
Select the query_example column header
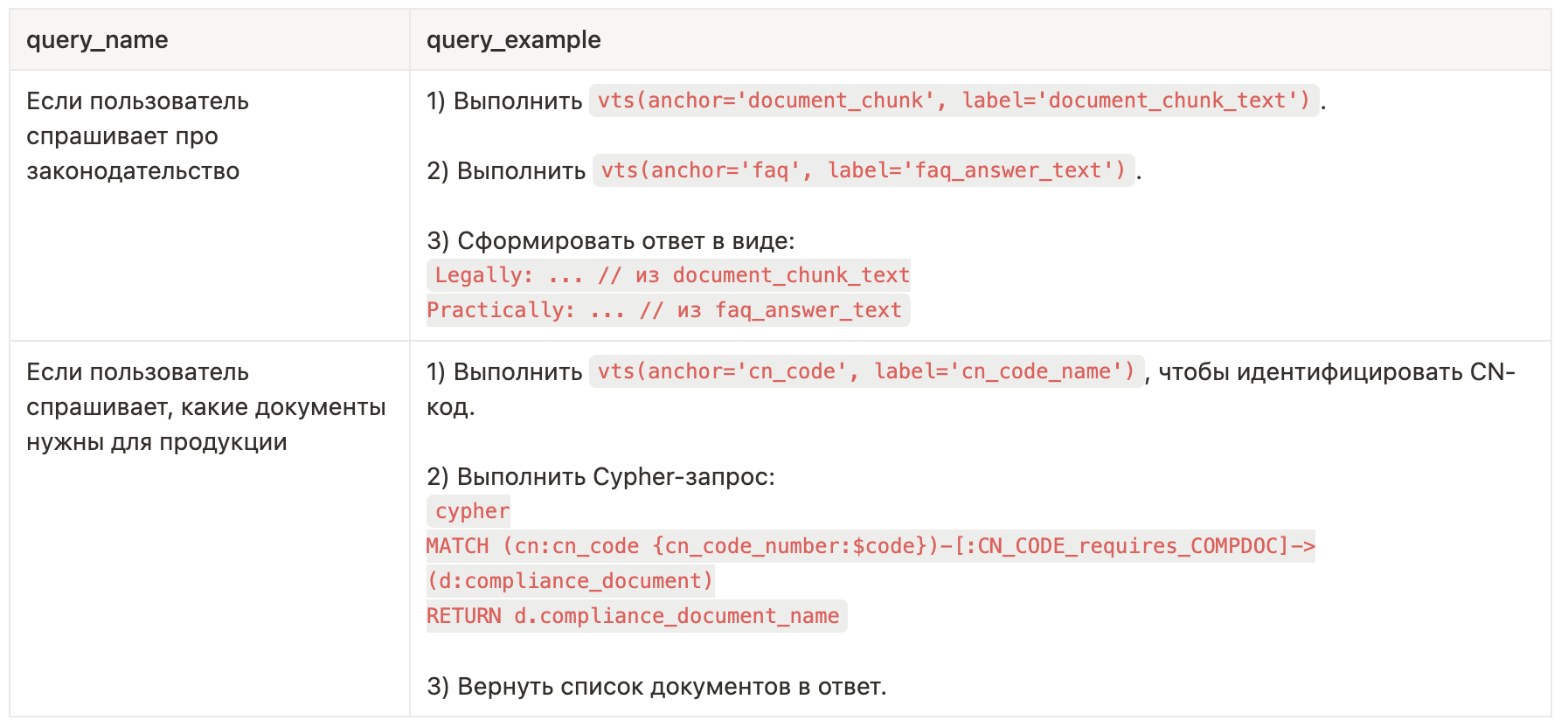tap(513, 40)
